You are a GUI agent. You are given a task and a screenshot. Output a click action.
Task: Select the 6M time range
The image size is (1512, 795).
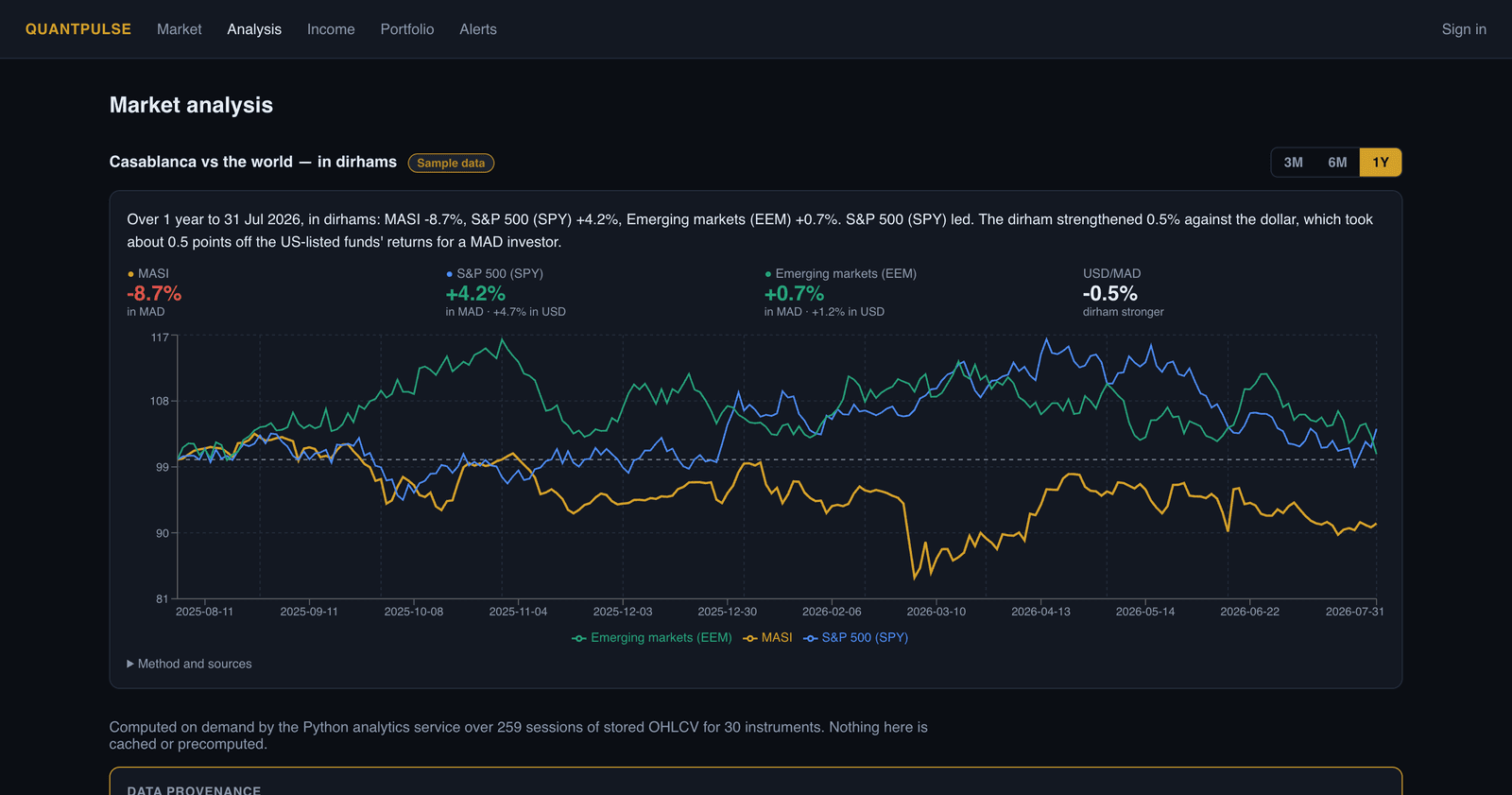(x=1337, y=163)
